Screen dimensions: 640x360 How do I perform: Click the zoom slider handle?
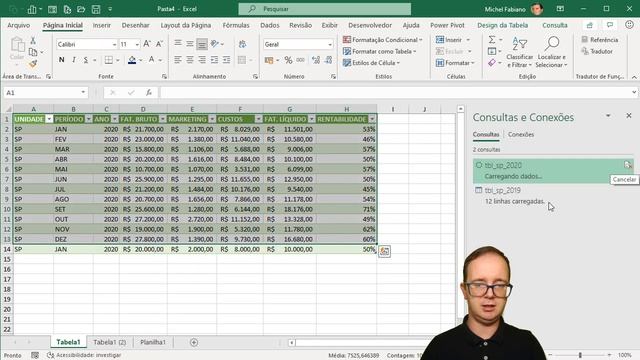(x=580, y=355)
